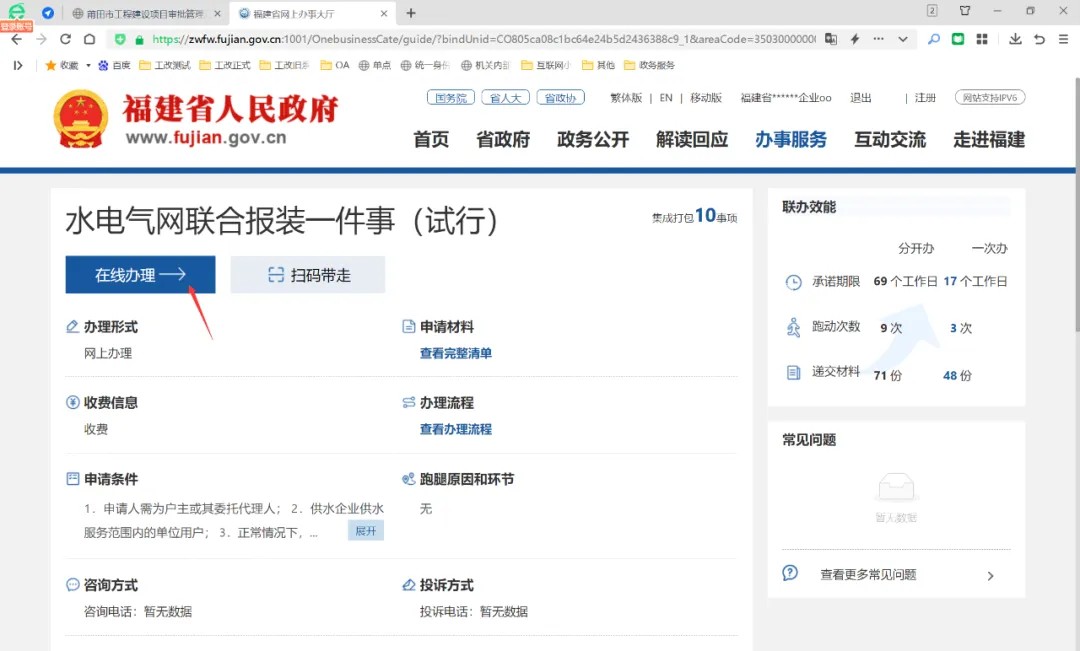This screenshot has width=1080, height=651.
Task: Click the browser address bar URL
Action: coord(480,39)
